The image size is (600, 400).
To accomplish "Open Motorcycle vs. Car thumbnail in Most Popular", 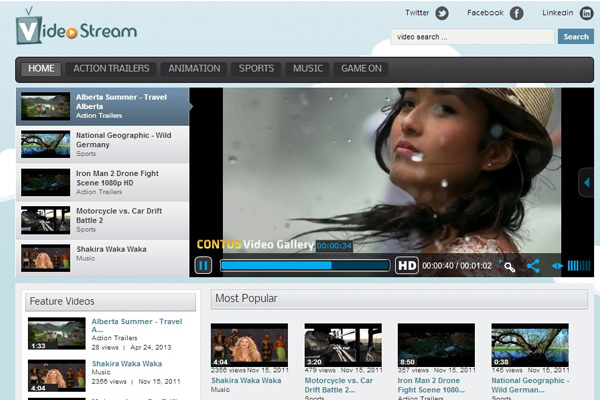I will click(x=343, y=345).
